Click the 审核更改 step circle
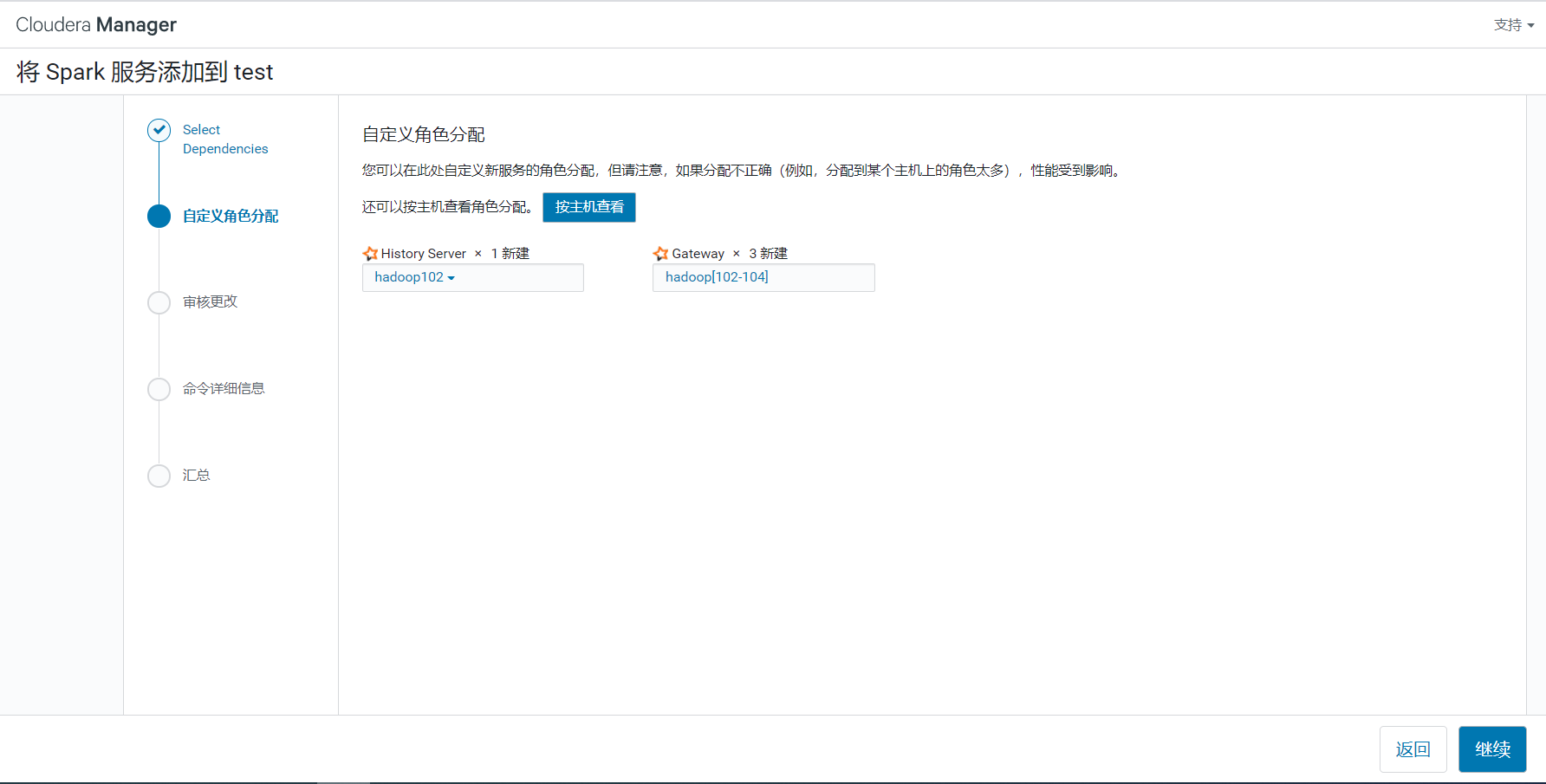Viewport: 1546px width, 784px height. tap(159, 302)
